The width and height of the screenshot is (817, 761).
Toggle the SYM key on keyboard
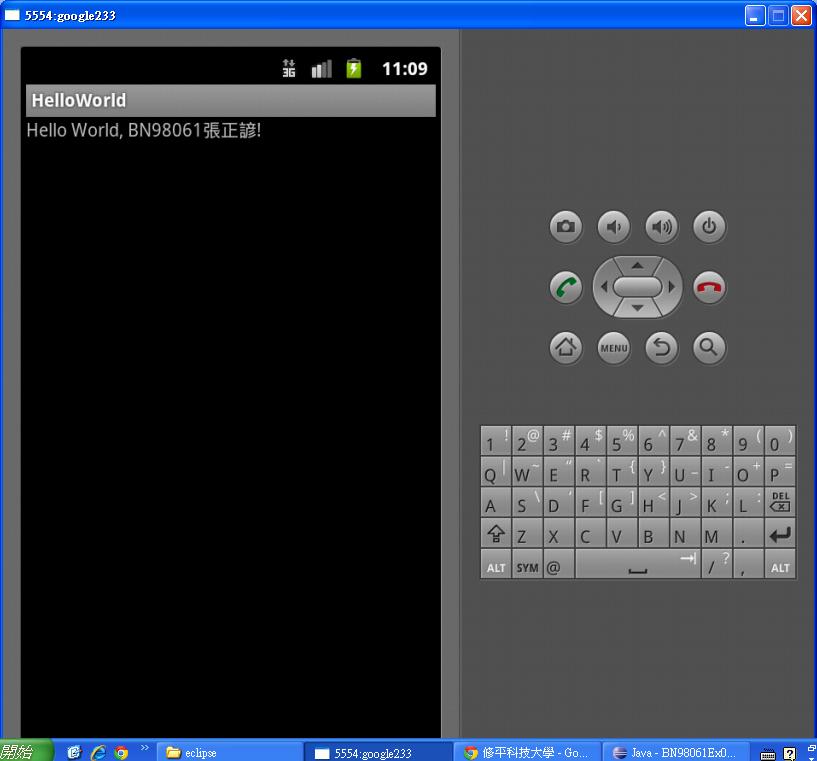(528, 566)
